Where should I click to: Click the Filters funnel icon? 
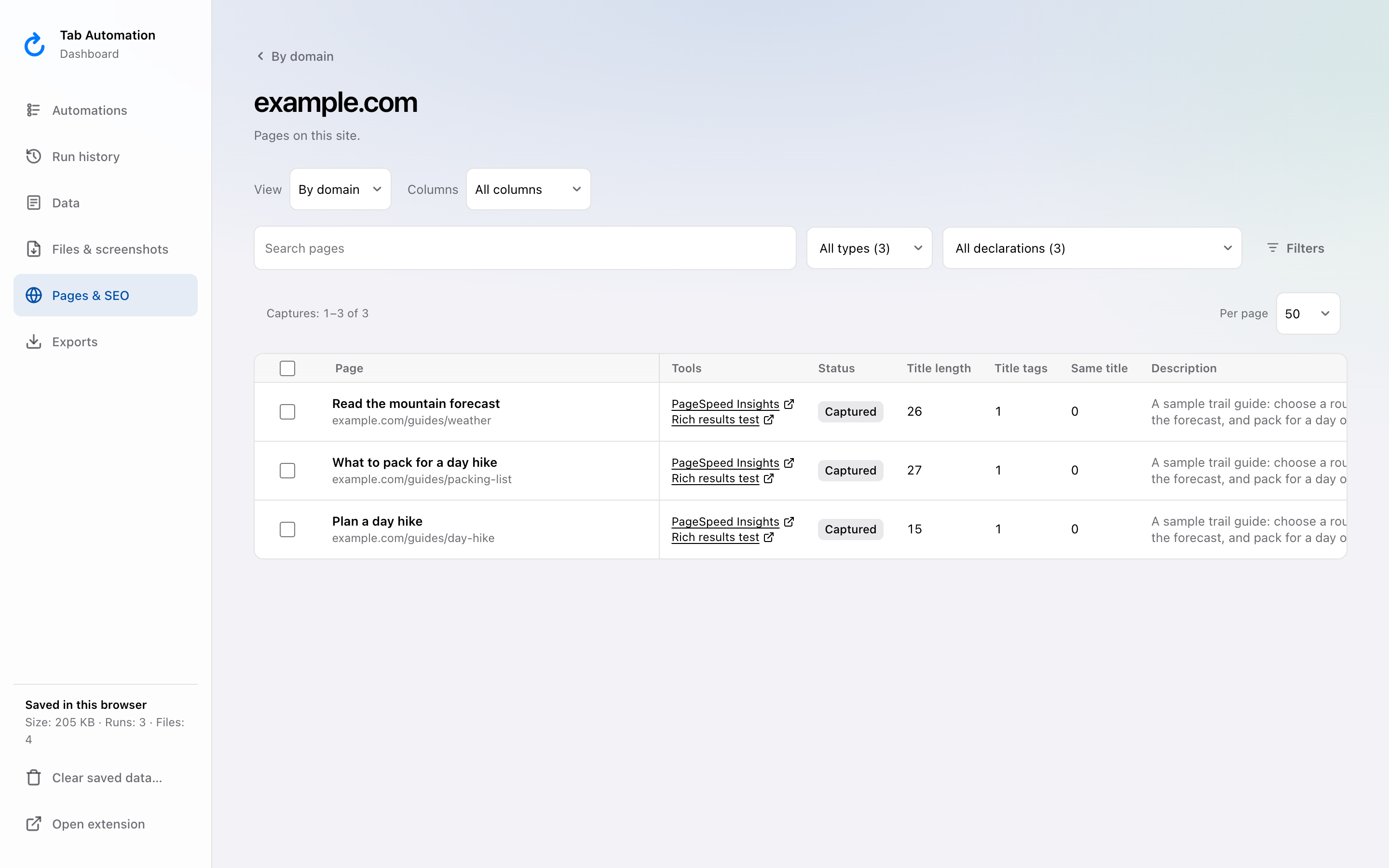point(1272,247)
